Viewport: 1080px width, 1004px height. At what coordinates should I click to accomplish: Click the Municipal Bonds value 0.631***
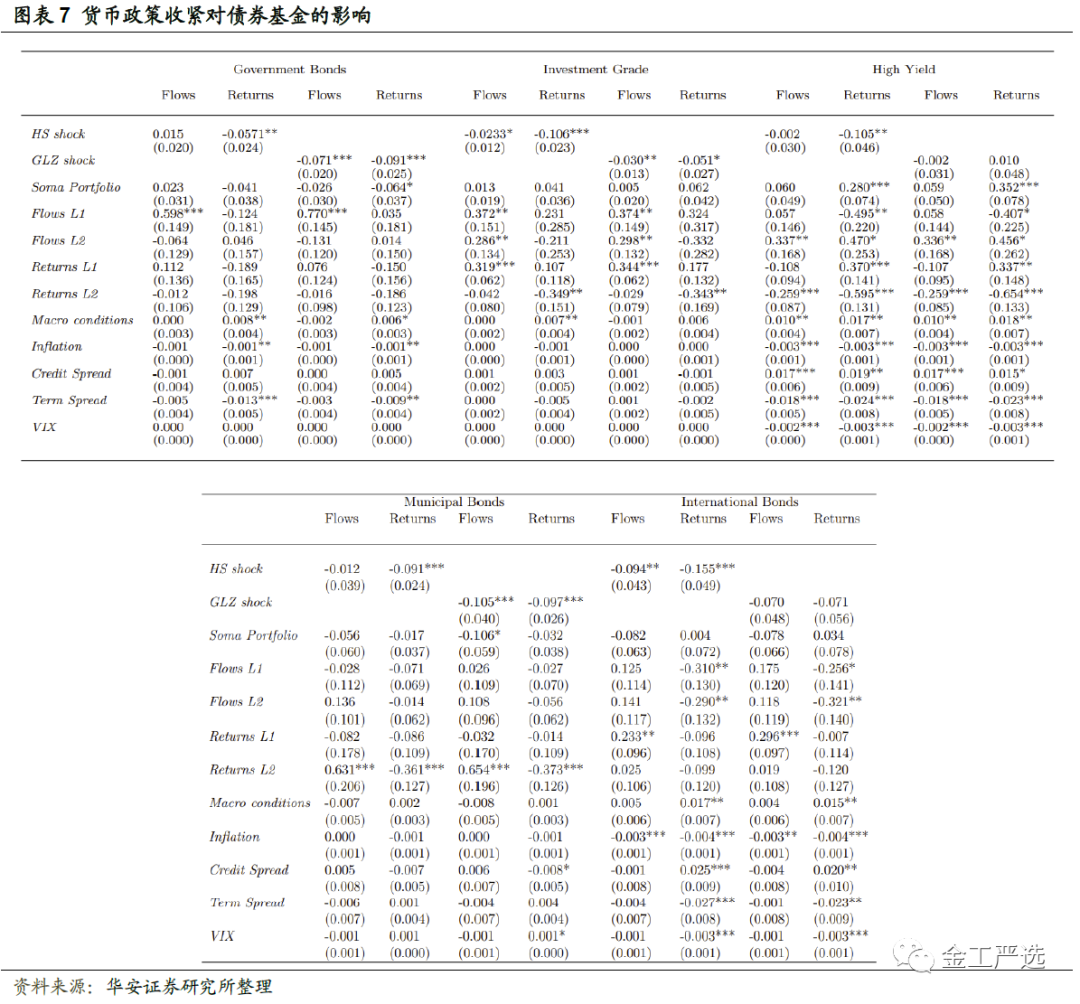point(349,769)
